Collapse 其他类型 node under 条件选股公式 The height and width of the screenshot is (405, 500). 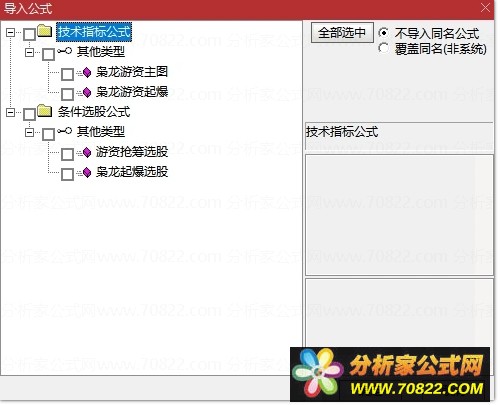30,132
